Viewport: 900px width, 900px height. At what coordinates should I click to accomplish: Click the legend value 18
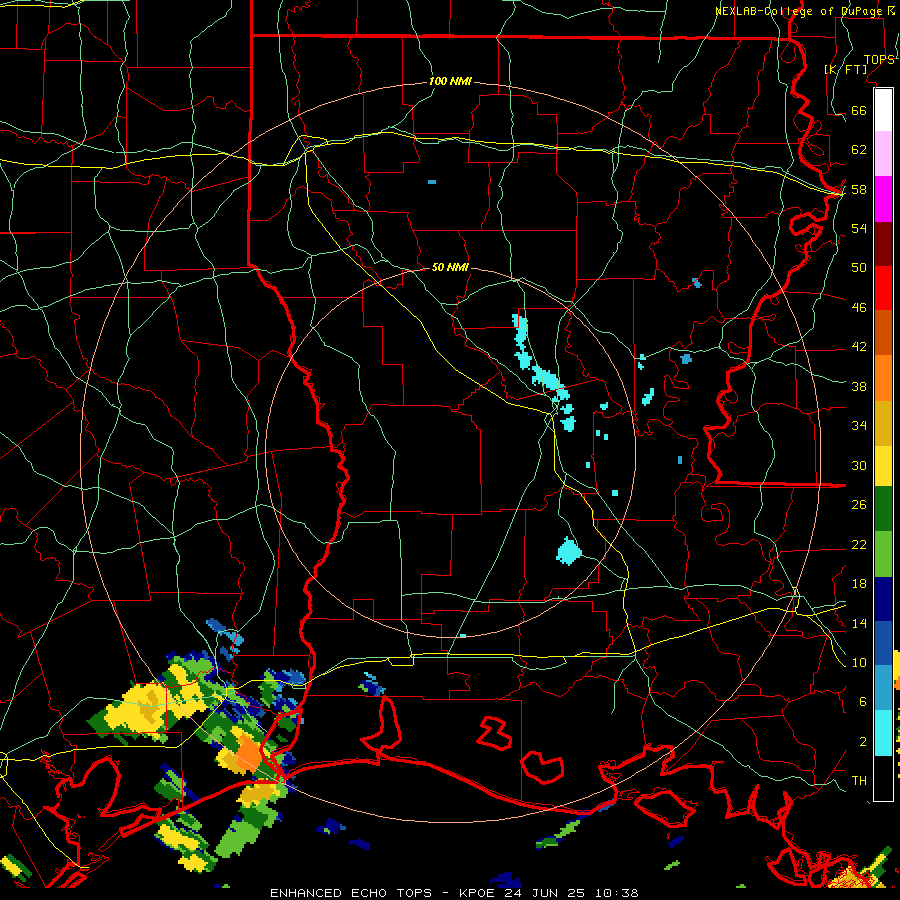click(859, 584)
